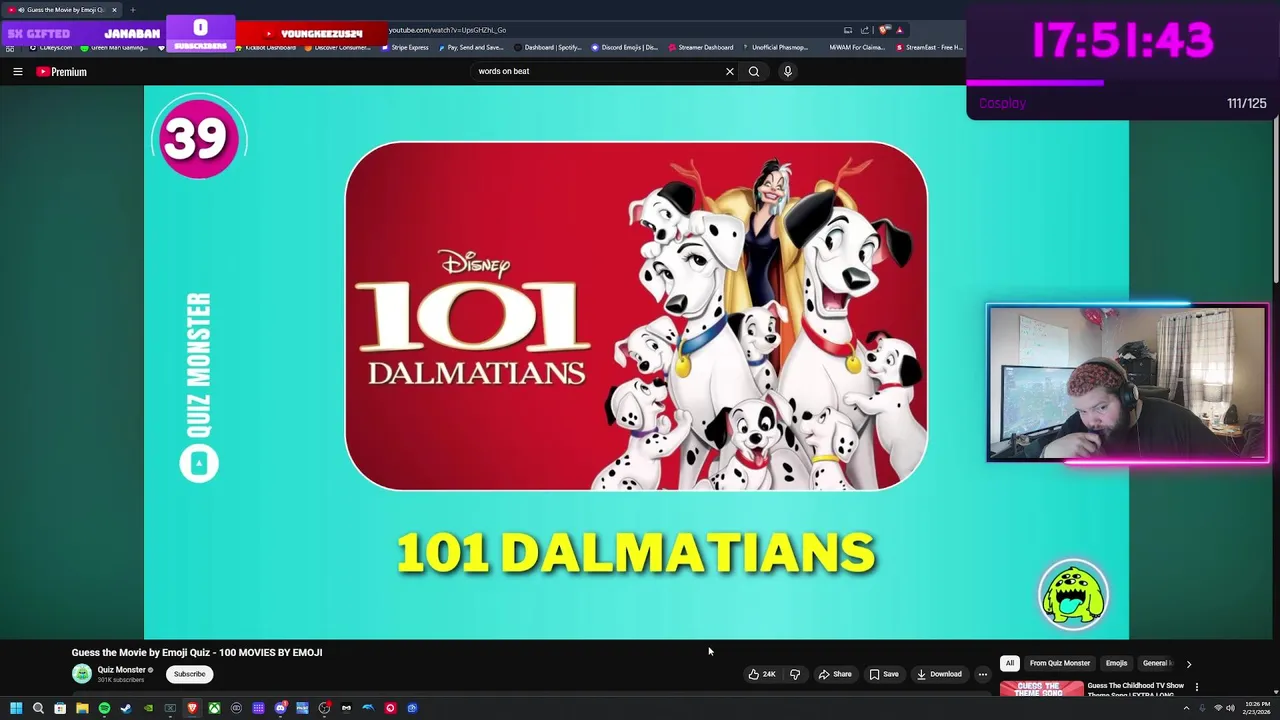Open a new browser tab with plus
Image resolution: width=1280 pixels, height=720 pixels.
tap(132, 10)
